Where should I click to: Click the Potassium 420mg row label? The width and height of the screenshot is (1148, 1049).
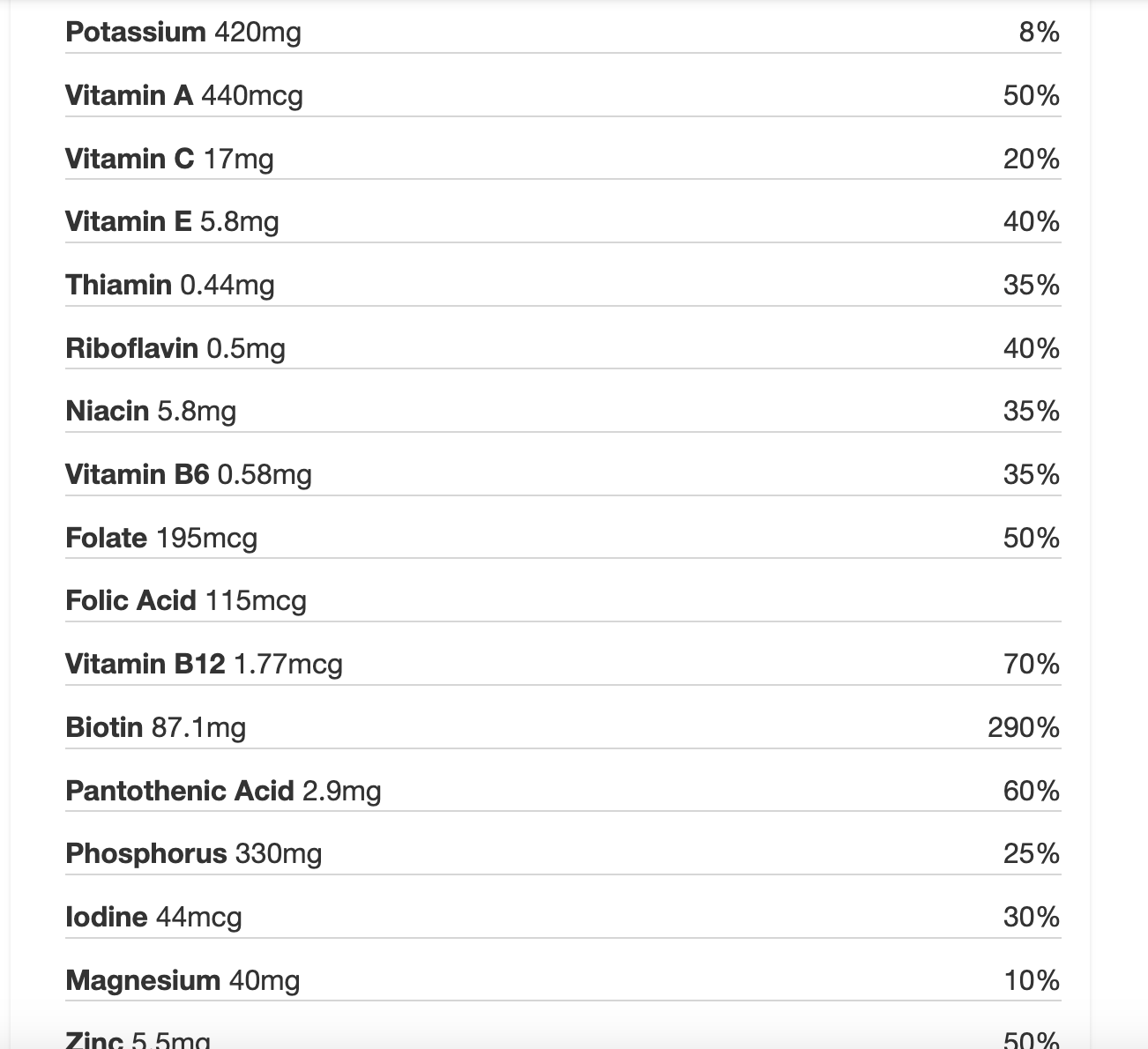pos(183,33)
